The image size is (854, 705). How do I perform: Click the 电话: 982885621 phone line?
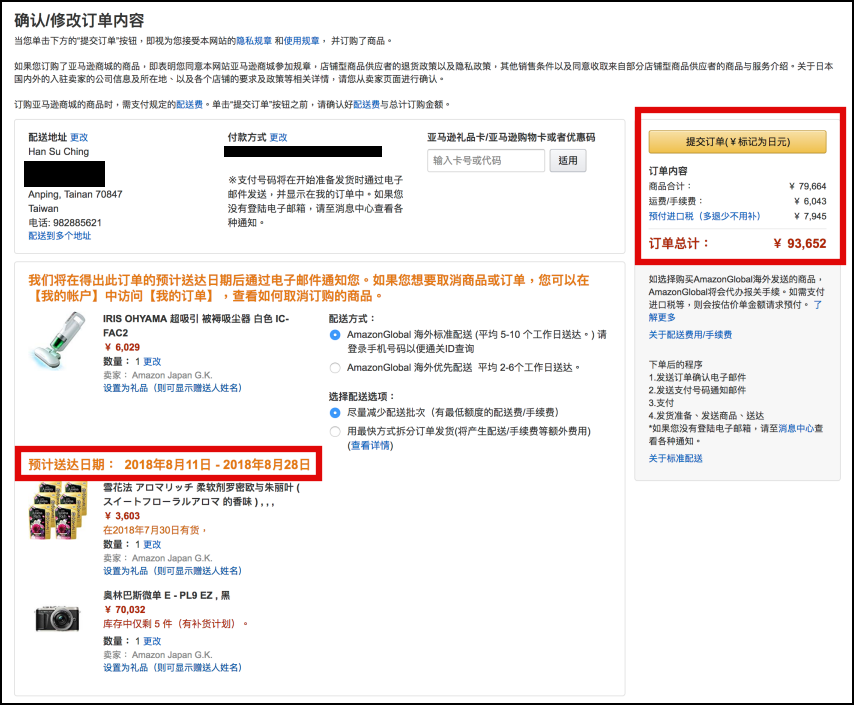point(65,223)
